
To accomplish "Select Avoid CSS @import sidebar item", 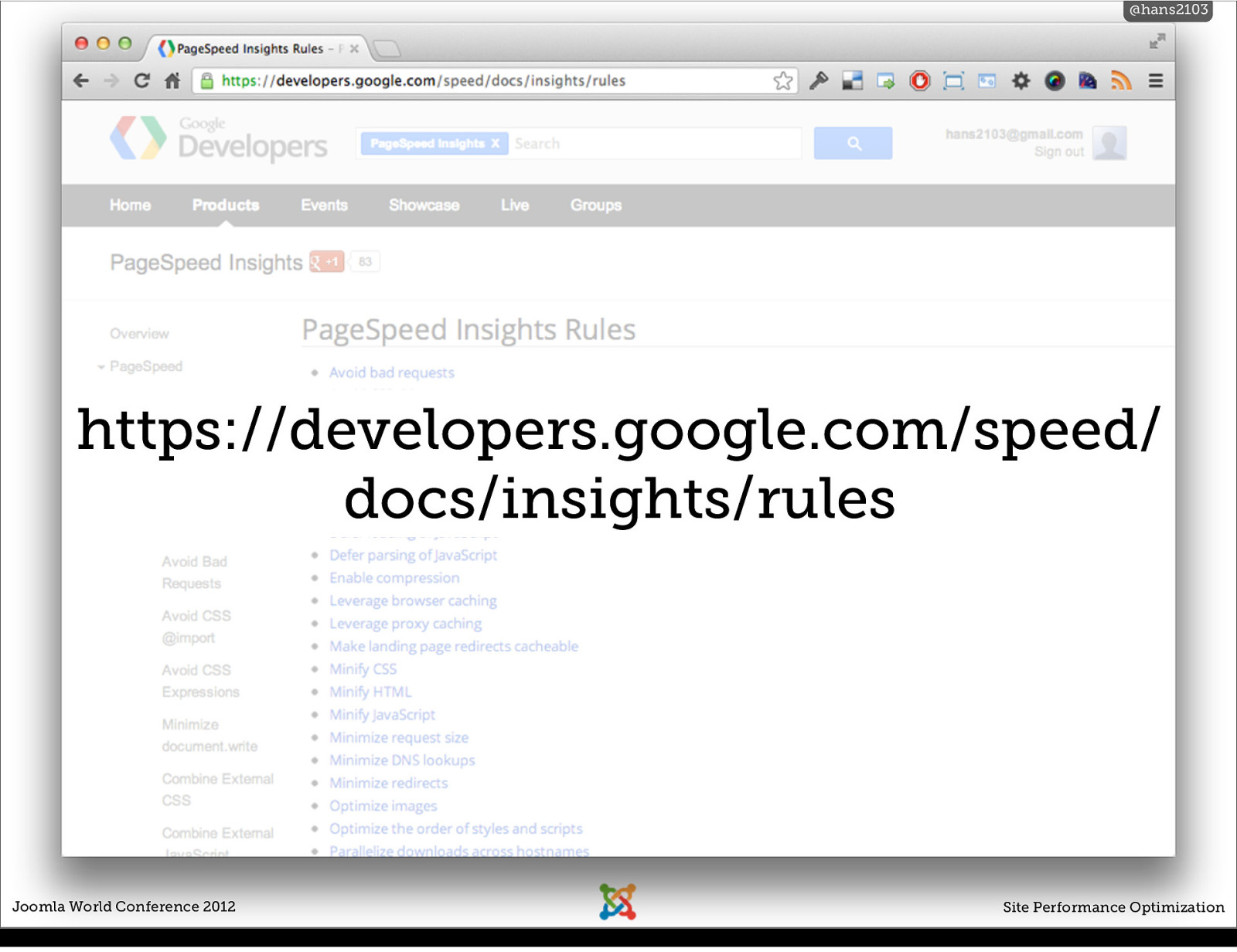I will [x=196, y=627].
